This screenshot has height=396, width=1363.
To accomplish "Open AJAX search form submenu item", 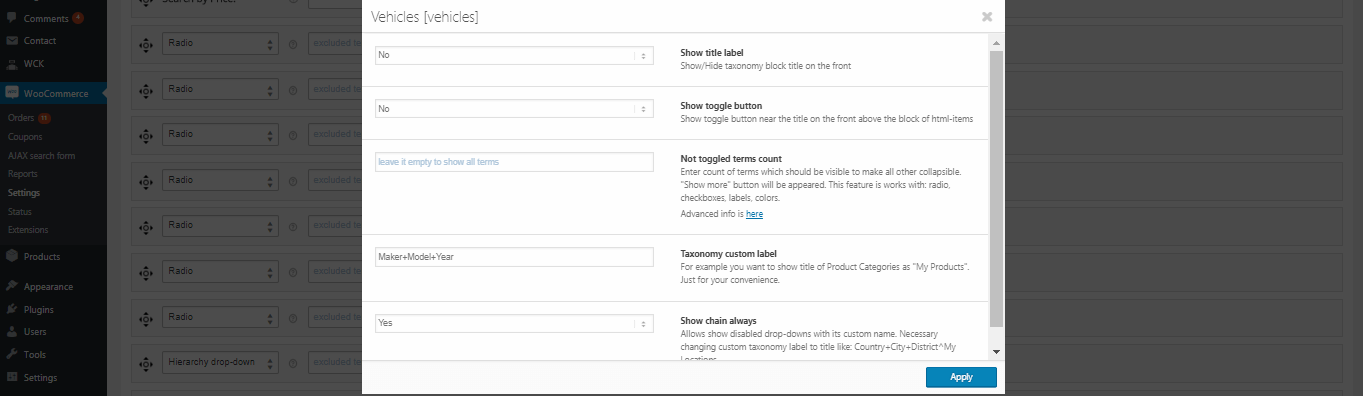I will click(41, 155).
